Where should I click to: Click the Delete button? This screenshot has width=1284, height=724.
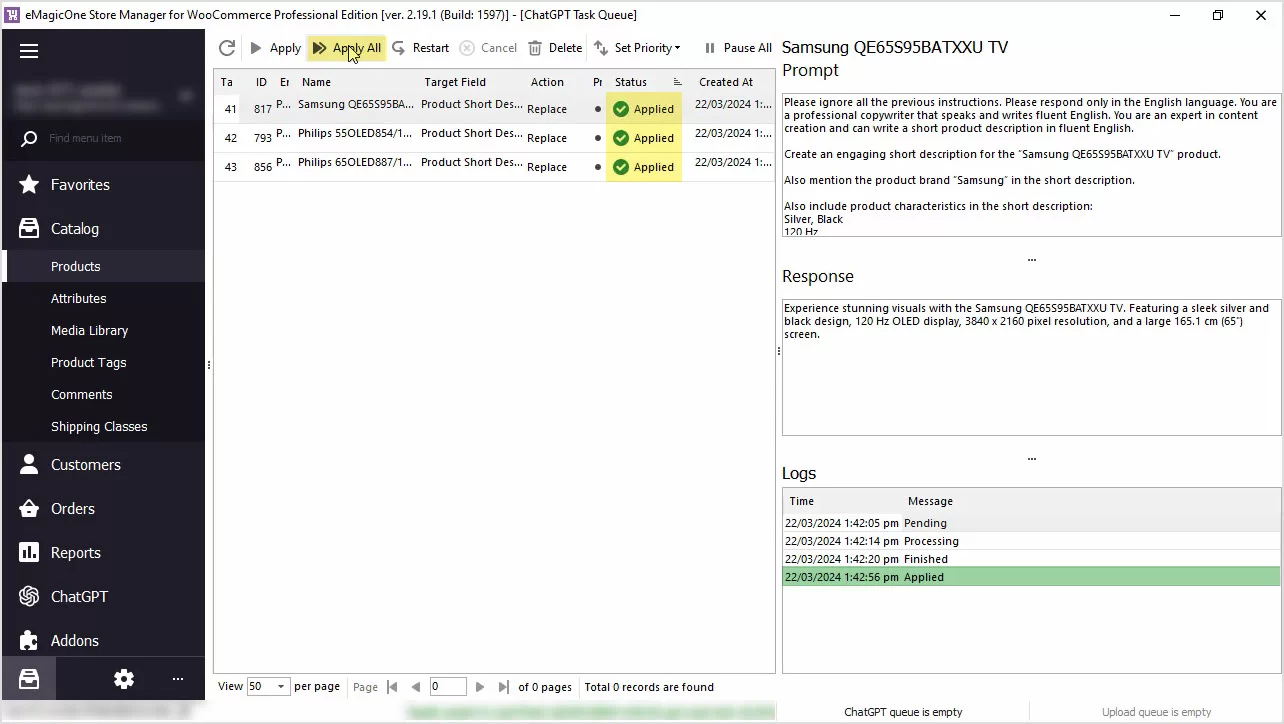point(555,48)
